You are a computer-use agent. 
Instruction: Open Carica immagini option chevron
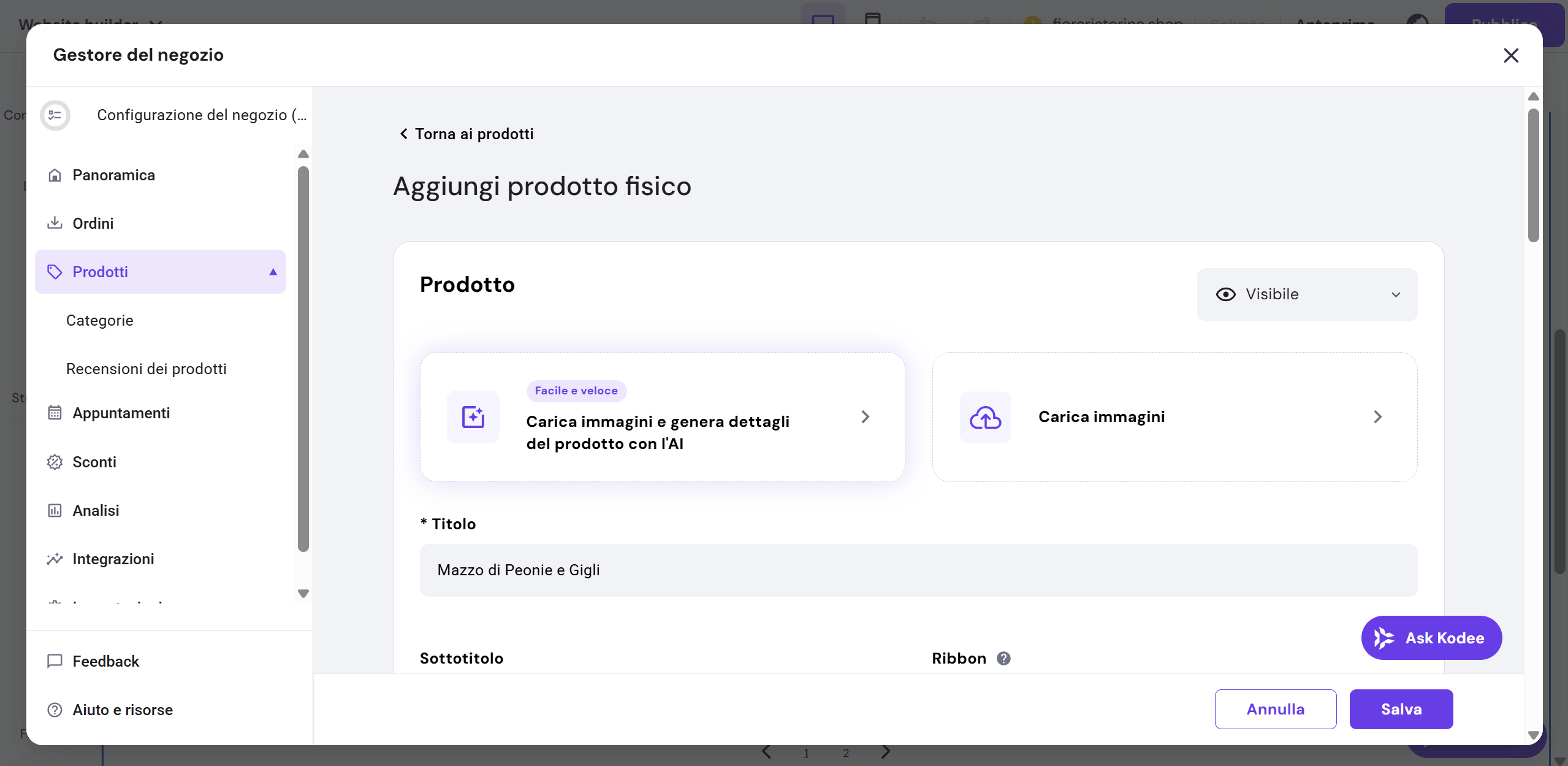pyautogui.click(x=1377, y=417)
